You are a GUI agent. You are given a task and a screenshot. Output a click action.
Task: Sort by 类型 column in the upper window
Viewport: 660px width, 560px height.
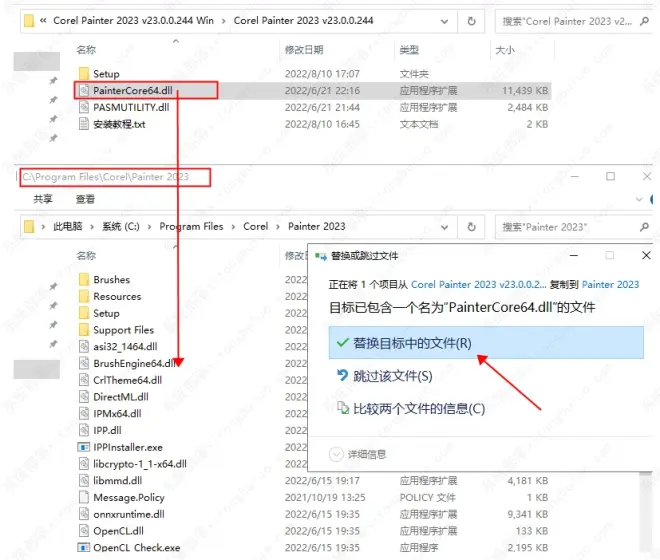tap(409, 50)
